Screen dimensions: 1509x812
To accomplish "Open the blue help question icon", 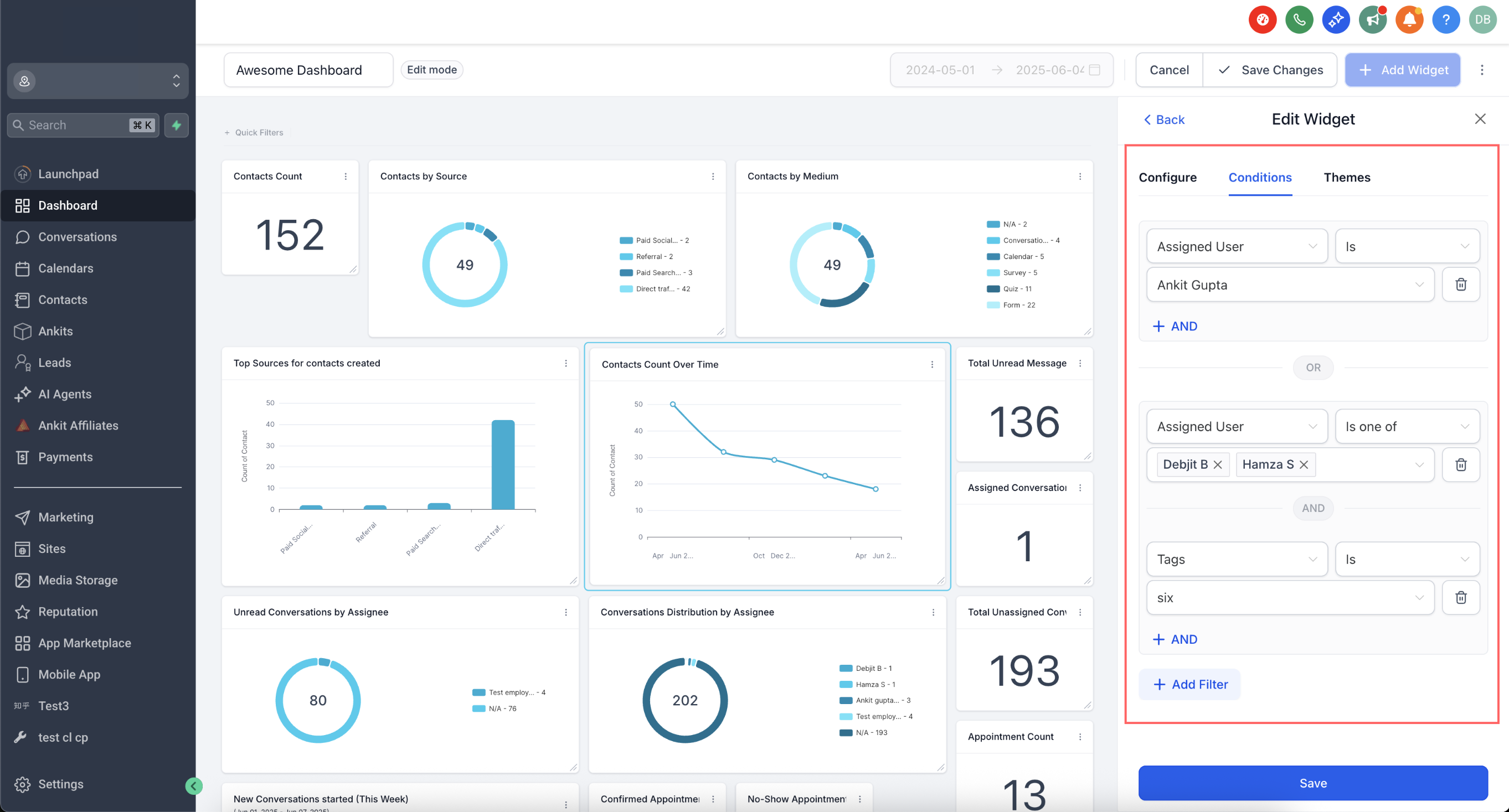I will click(1445, 20).
